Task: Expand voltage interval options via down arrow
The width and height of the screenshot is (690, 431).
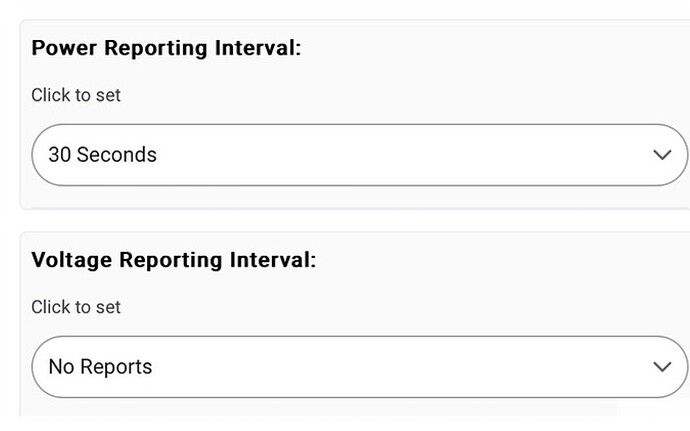Action: pyautogui.click(x=662, y=367)
